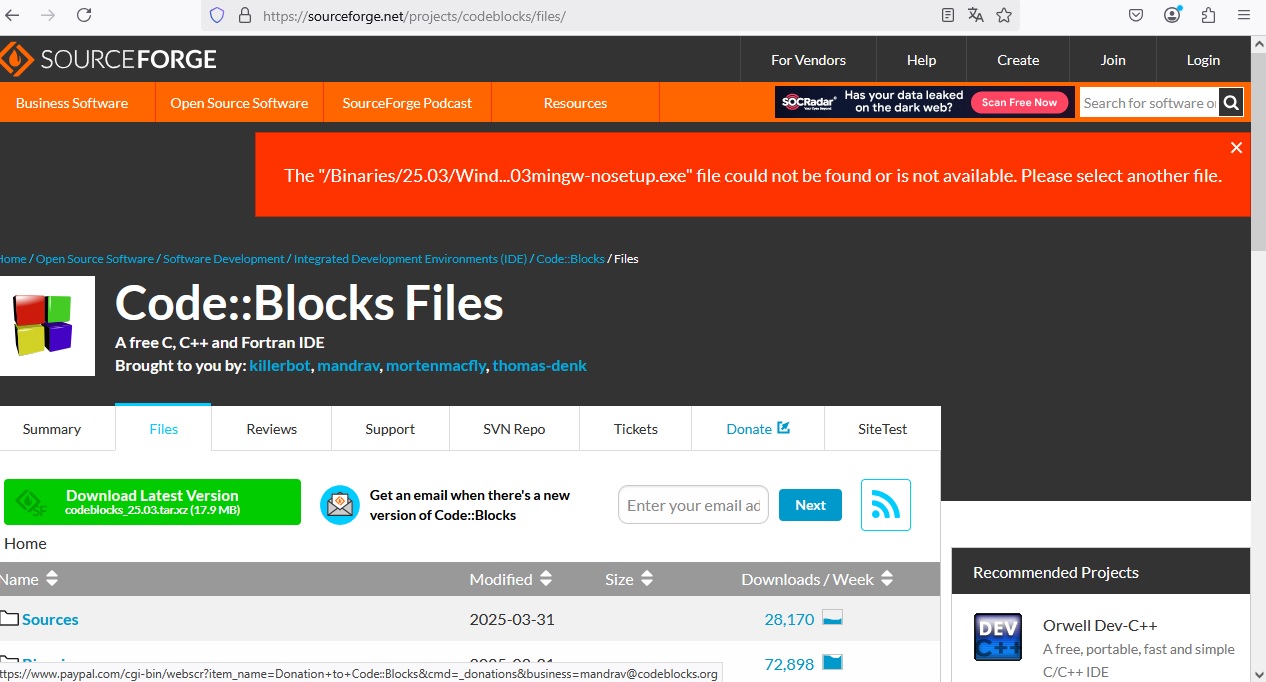Viewport: 1266px width, 682px height.
Task: Focus the Search for software field
Action: click(1150, 103)
